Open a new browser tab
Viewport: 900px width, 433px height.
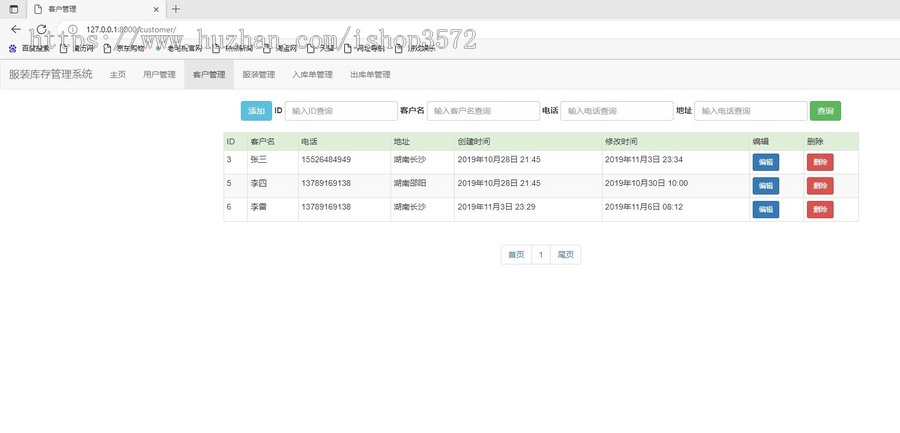click(176, 9)
